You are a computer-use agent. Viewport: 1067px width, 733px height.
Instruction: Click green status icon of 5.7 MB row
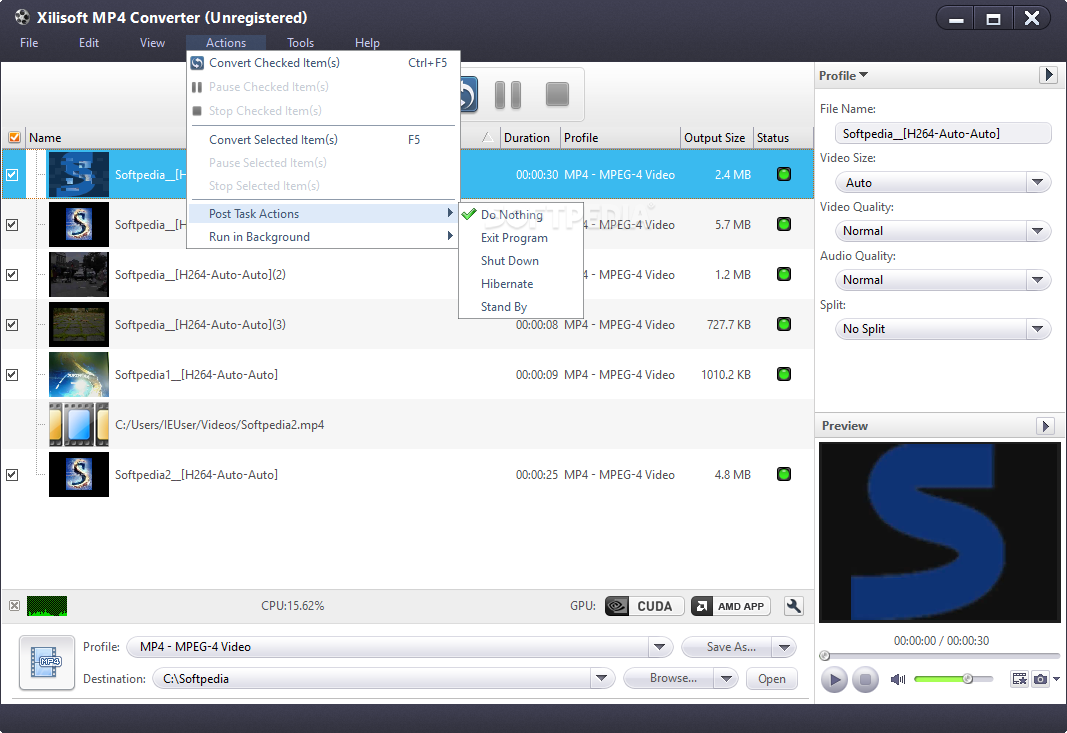[x=784, y=225]
